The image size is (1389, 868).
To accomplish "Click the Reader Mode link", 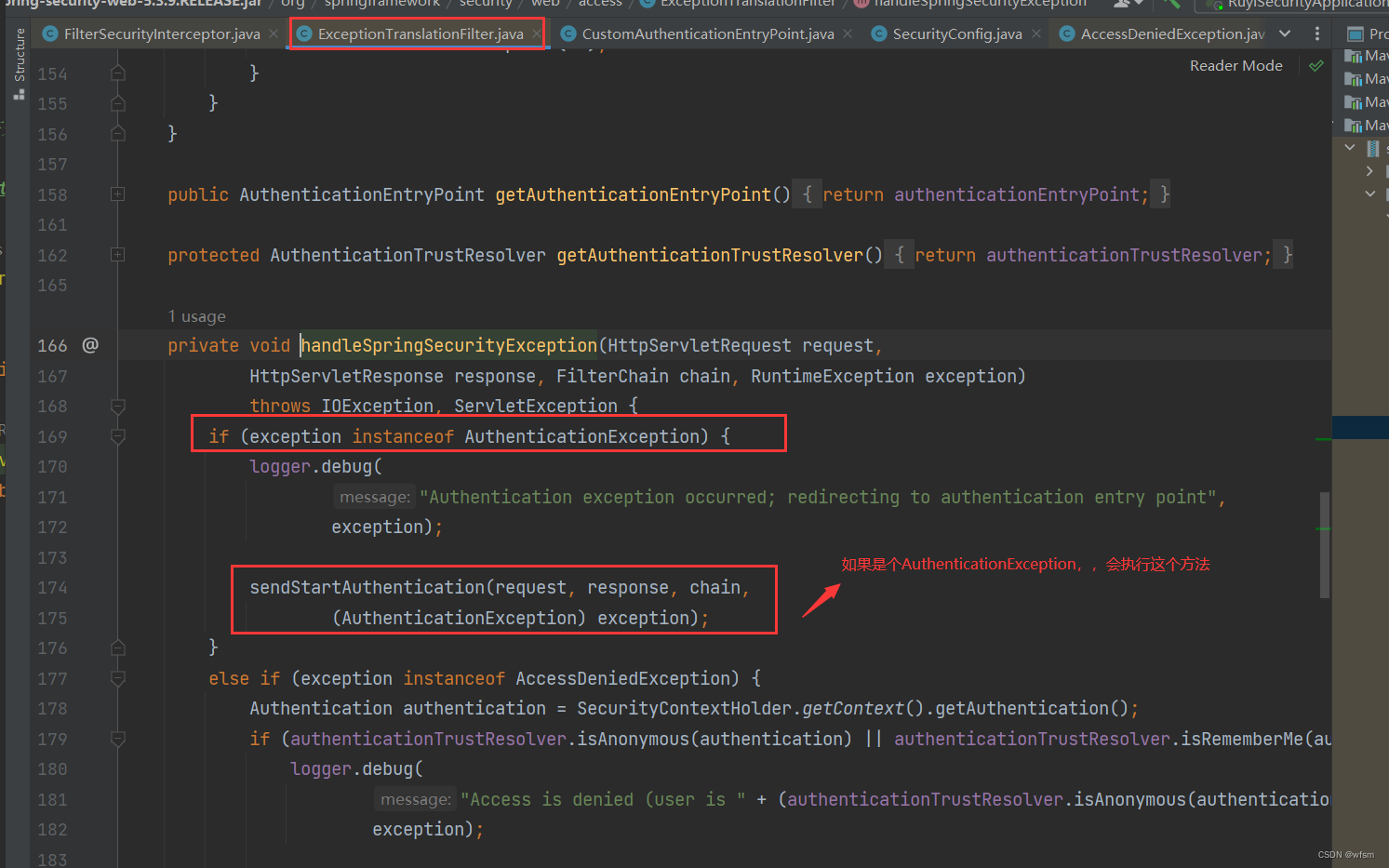I will tap(1235, 65).
